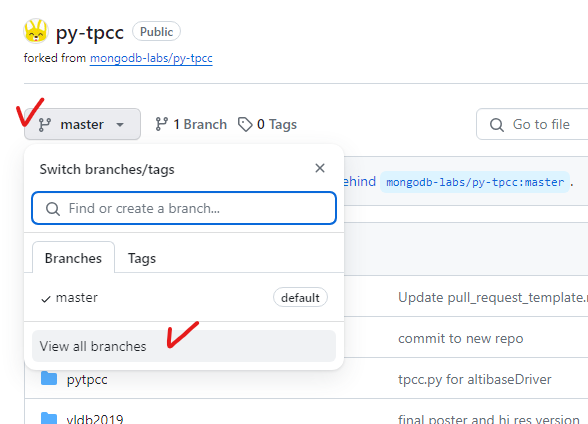Open the mongodb-labs/py-tpcc fork source link
This screenshot has width=588, height=424.
click(151, 58)
